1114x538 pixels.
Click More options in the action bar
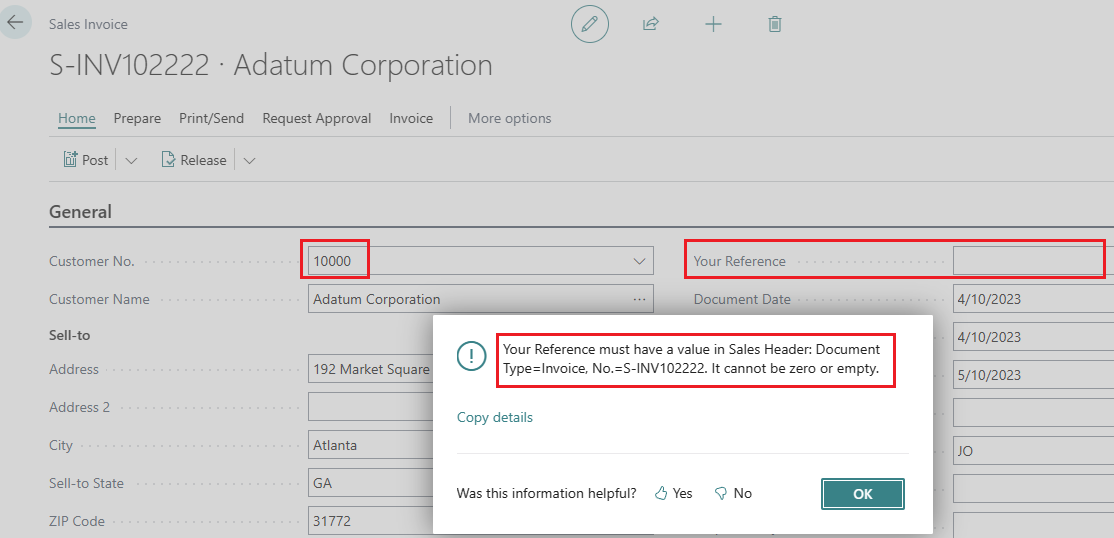pyautogui.click(x=509, y=118)
